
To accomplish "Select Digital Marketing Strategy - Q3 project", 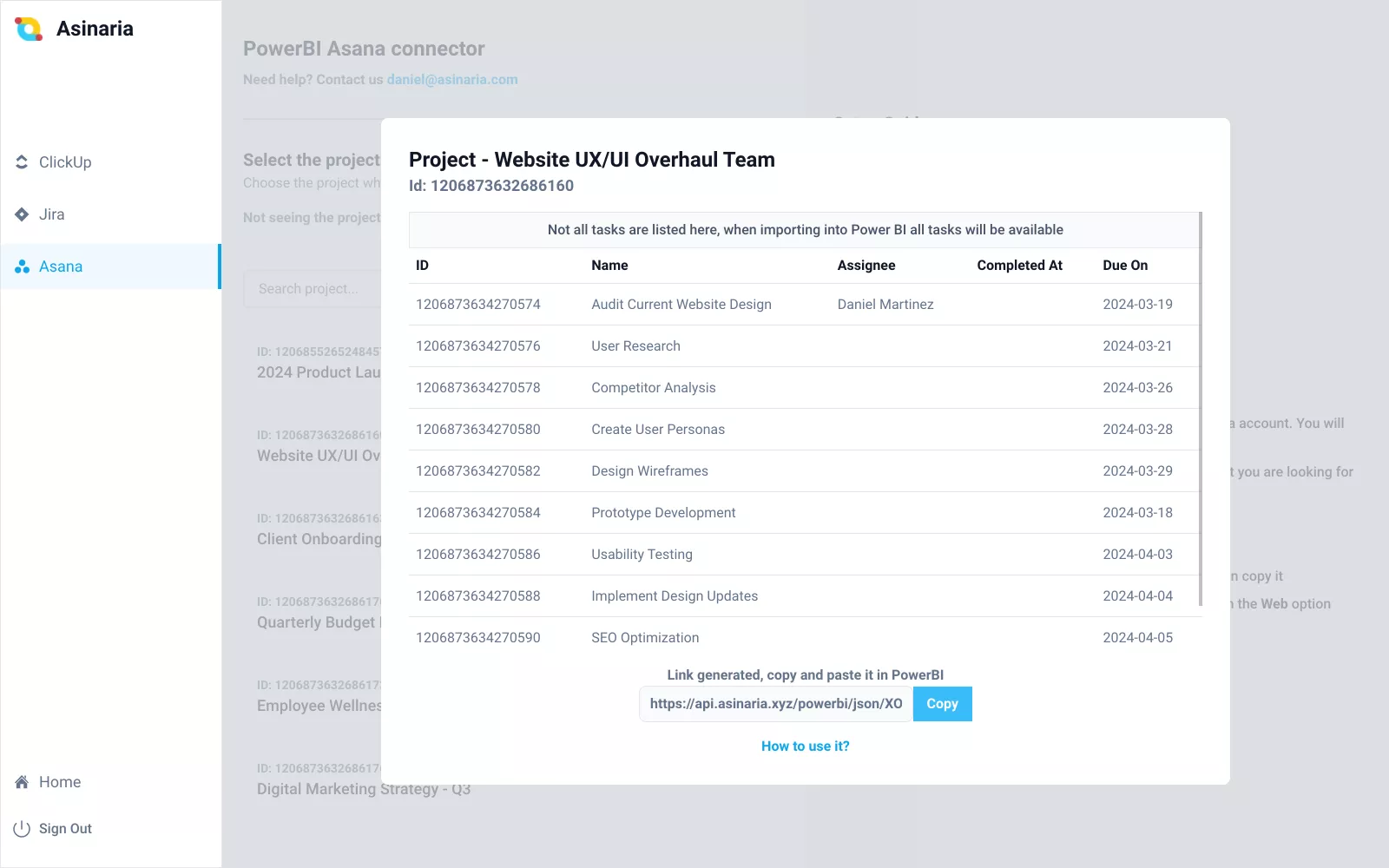I will [363, 789].
